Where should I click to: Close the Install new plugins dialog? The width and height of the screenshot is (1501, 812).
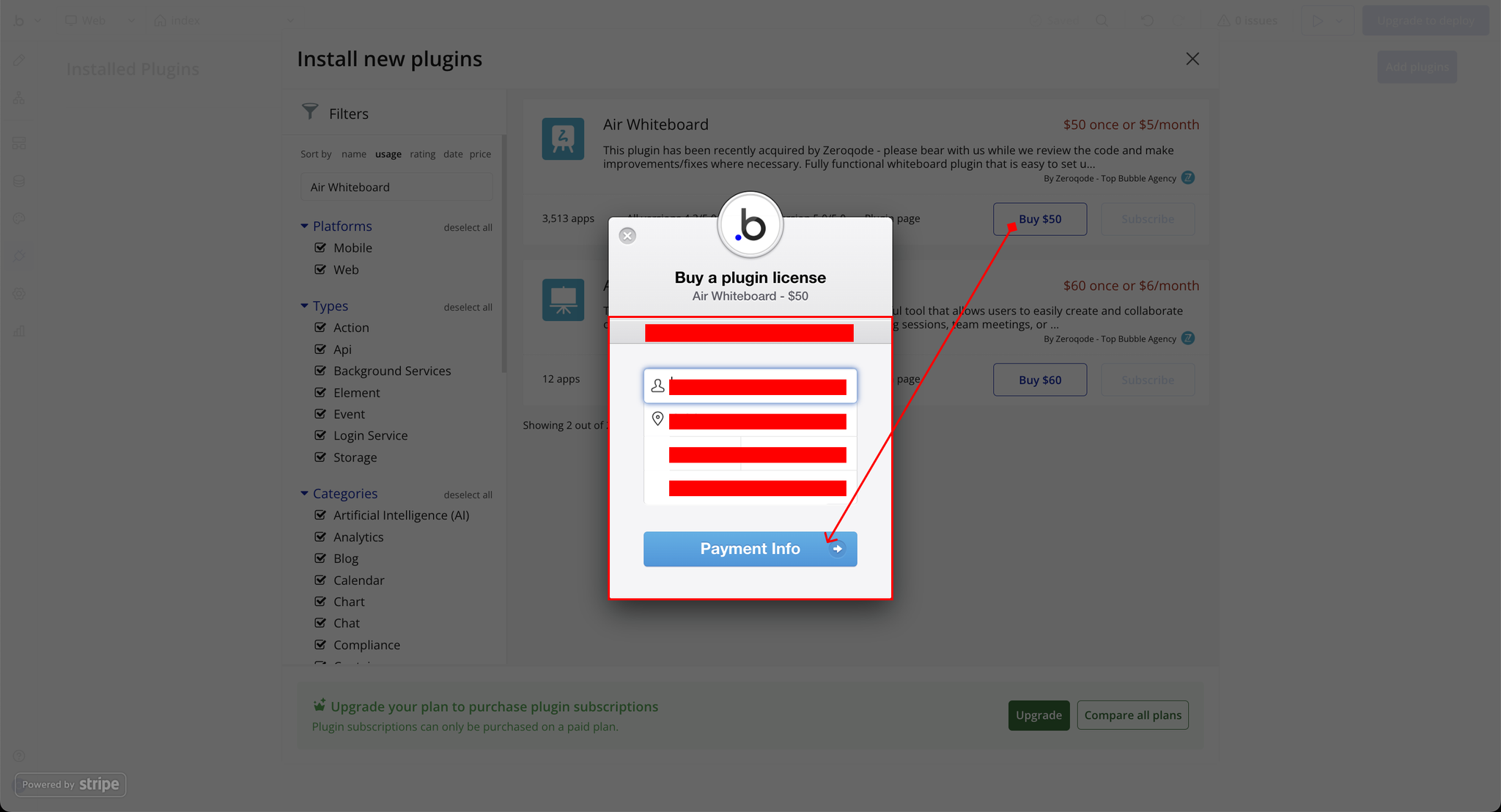pos(1192,59)
